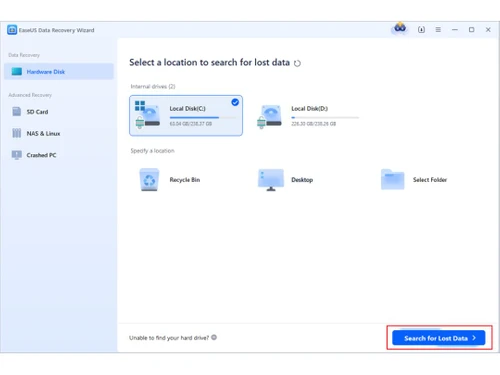Click the SD Card sidebar icon

[x=17, y=111]
